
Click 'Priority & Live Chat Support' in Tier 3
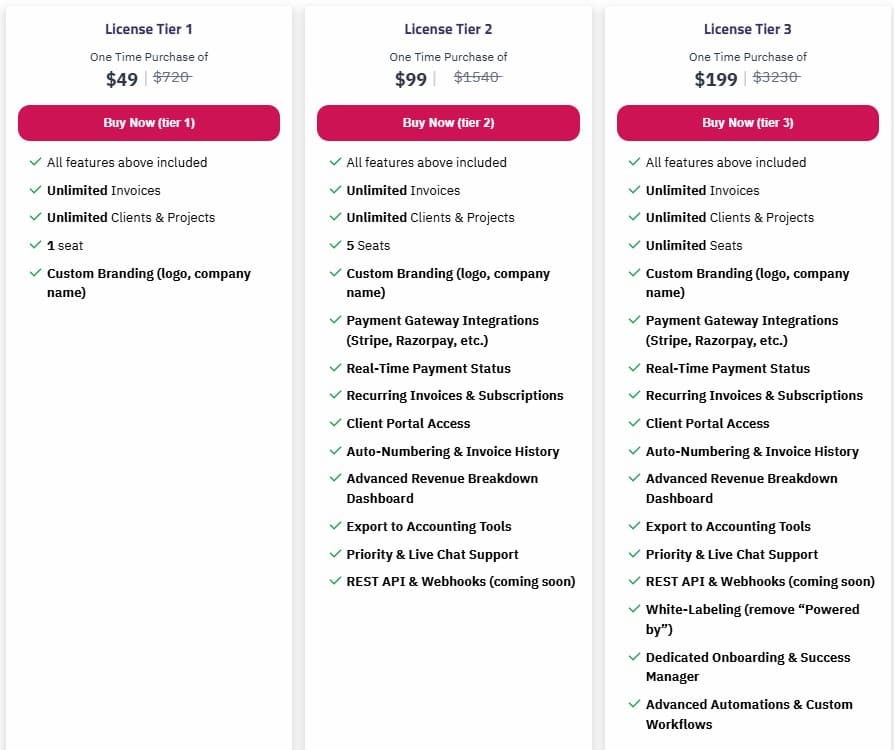(x=731, y=554)
